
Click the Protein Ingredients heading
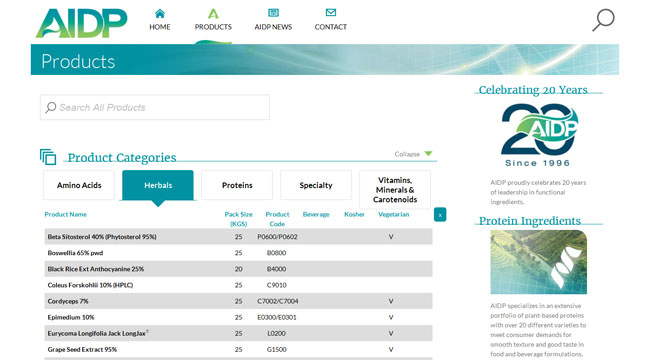[529, 221]
